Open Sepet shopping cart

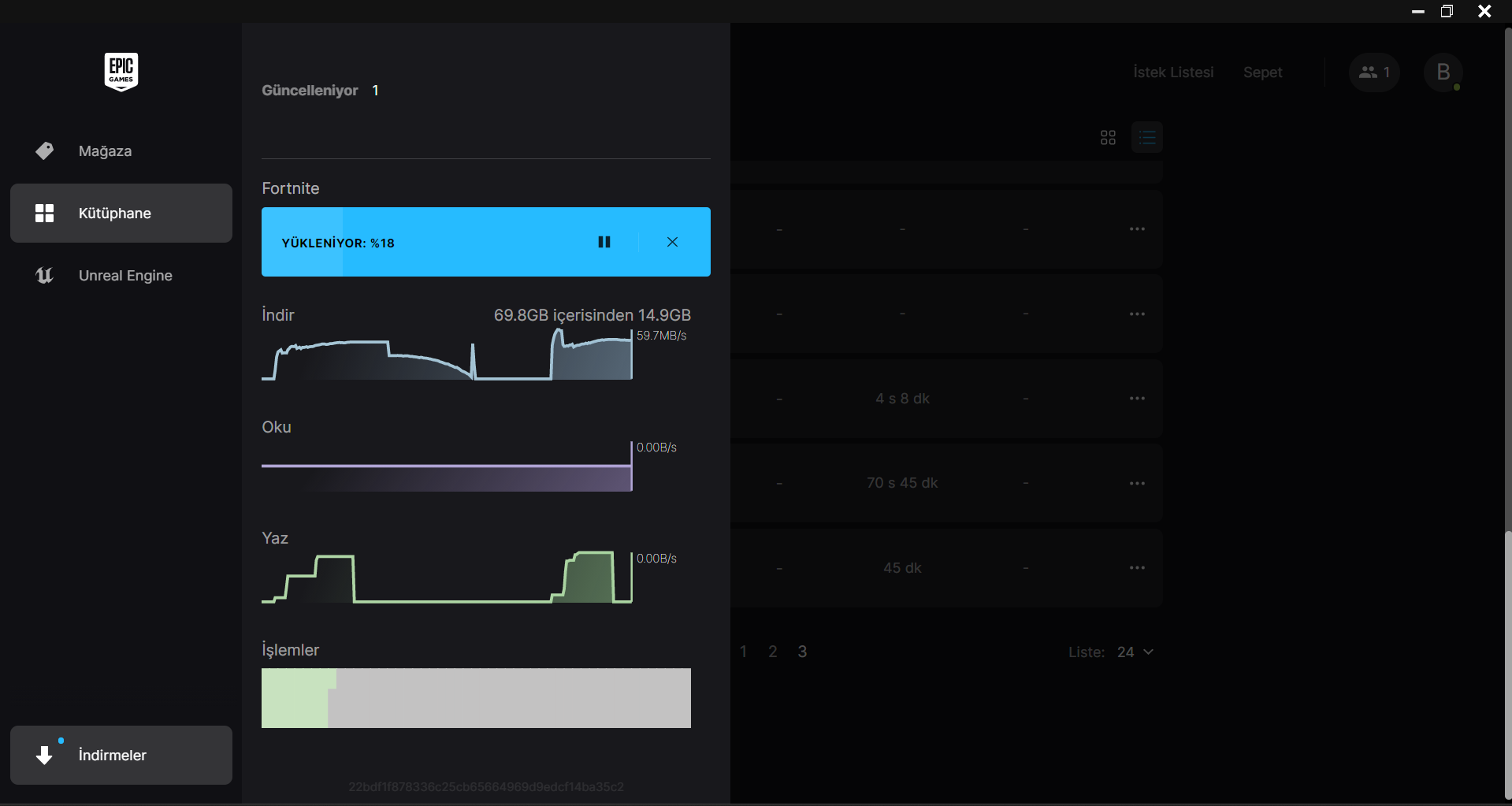coord(1263,72)
